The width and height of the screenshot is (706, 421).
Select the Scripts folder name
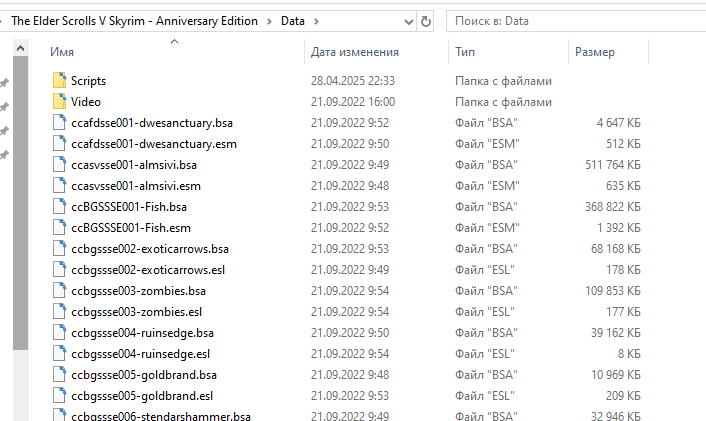(88, 81)
